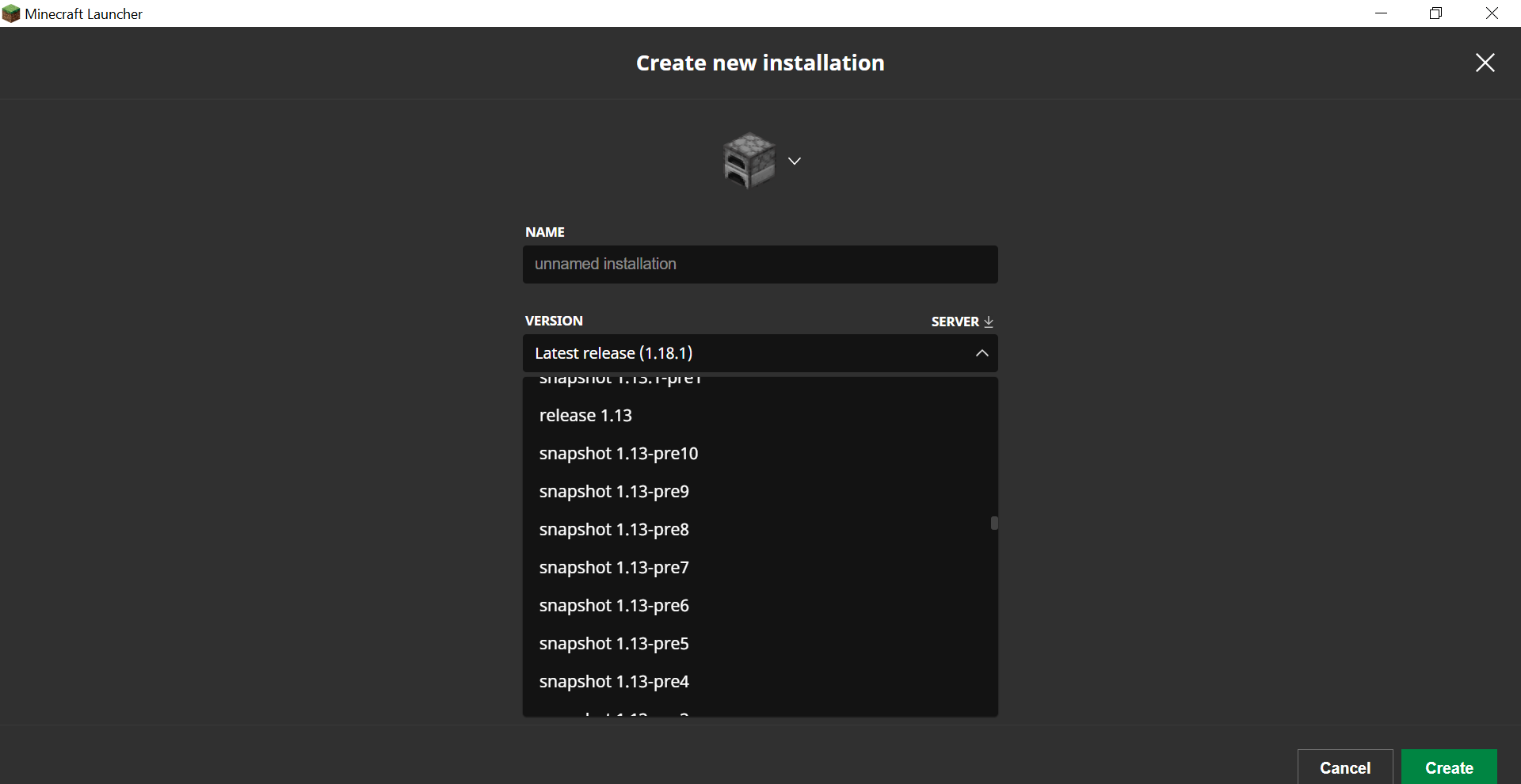Pick snapshot 1.13-pre4 from the list
1521x784 pixels.
pyautogui.click(x=614, y=682)
